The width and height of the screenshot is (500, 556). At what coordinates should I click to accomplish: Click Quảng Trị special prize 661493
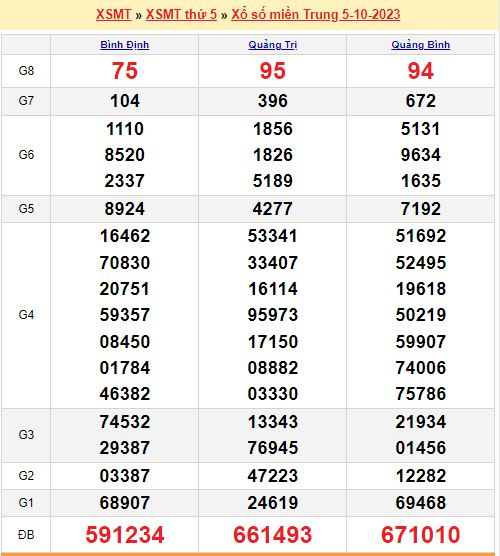click(273, 535)
